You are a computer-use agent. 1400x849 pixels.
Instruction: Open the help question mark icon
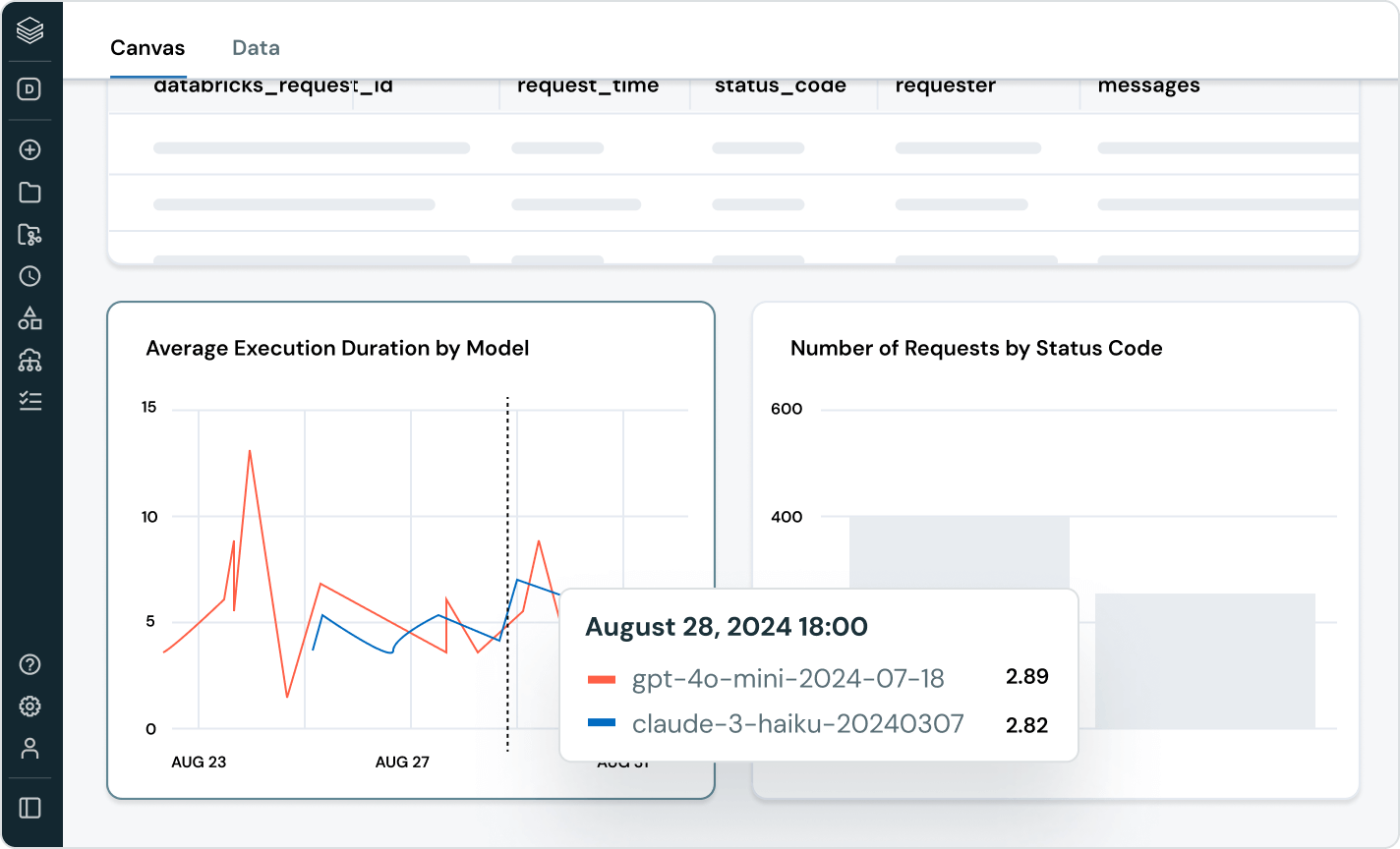tap(30, 665)
